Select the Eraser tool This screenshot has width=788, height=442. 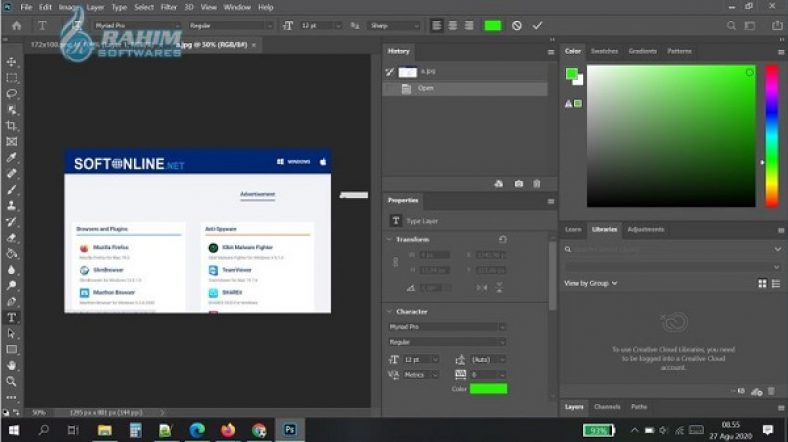click(x=12, y=238)
